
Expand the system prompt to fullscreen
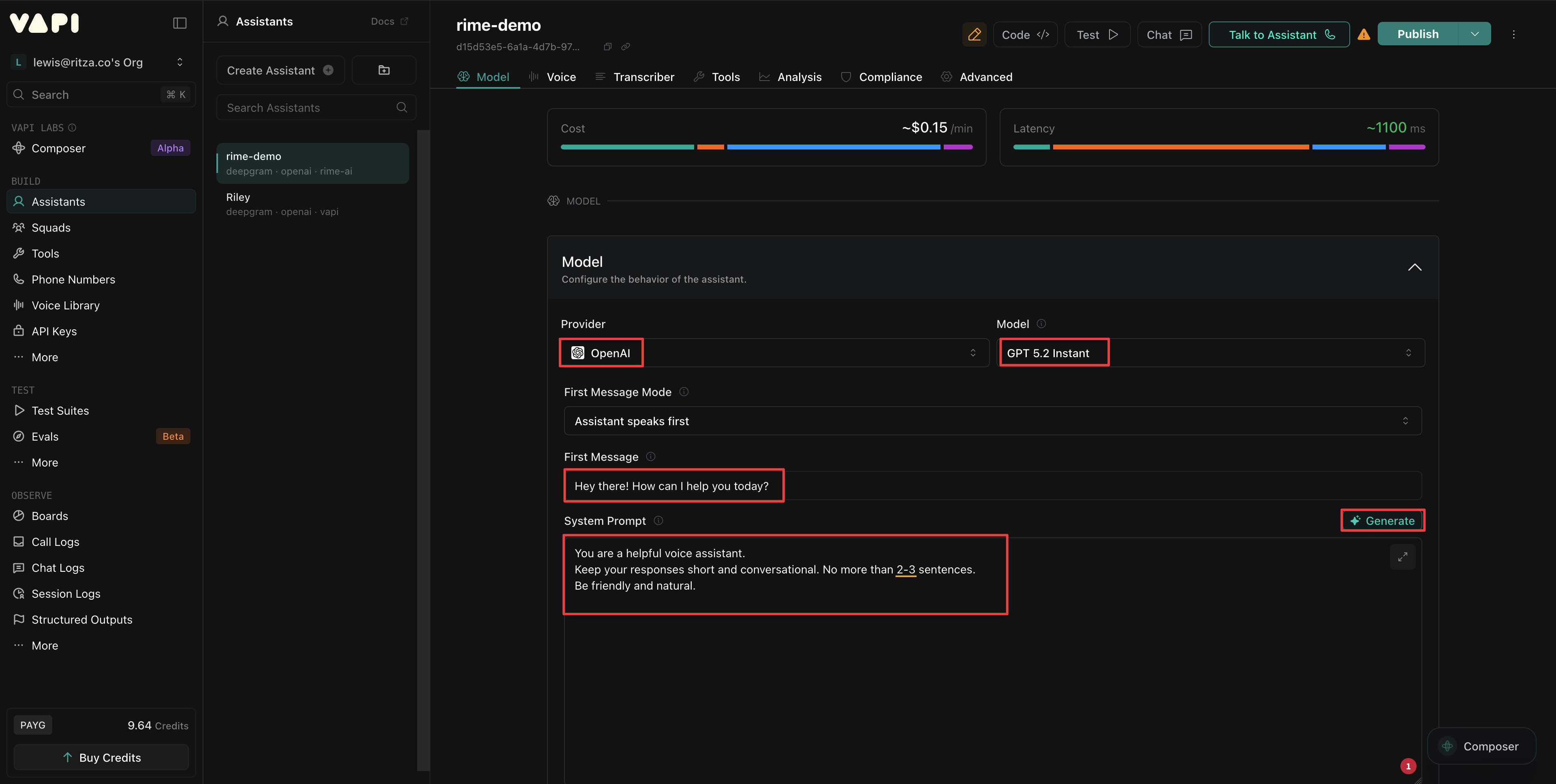[1402, 556]
